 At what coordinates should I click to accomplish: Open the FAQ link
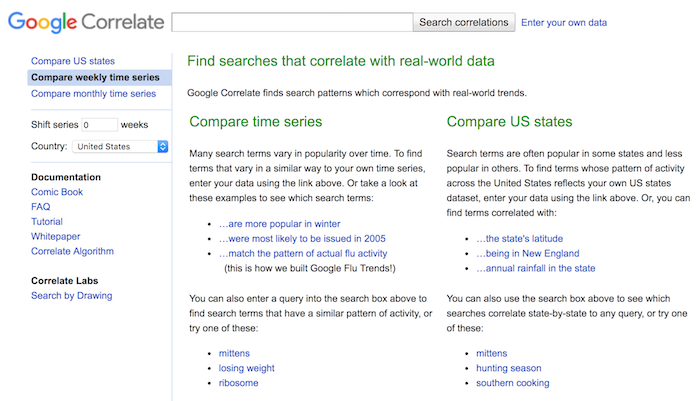click(41, 207)
